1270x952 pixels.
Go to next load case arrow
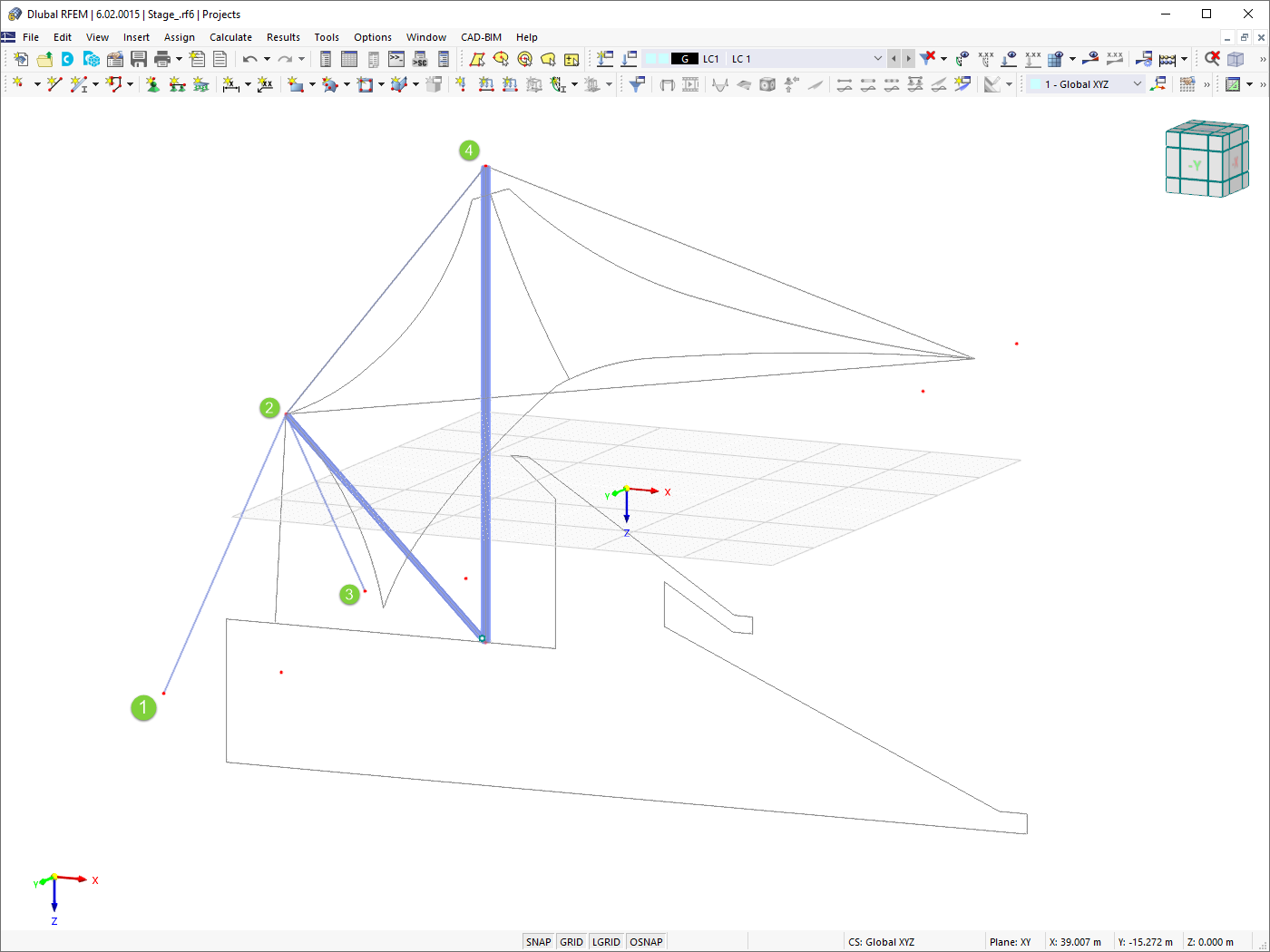point(908,59)
